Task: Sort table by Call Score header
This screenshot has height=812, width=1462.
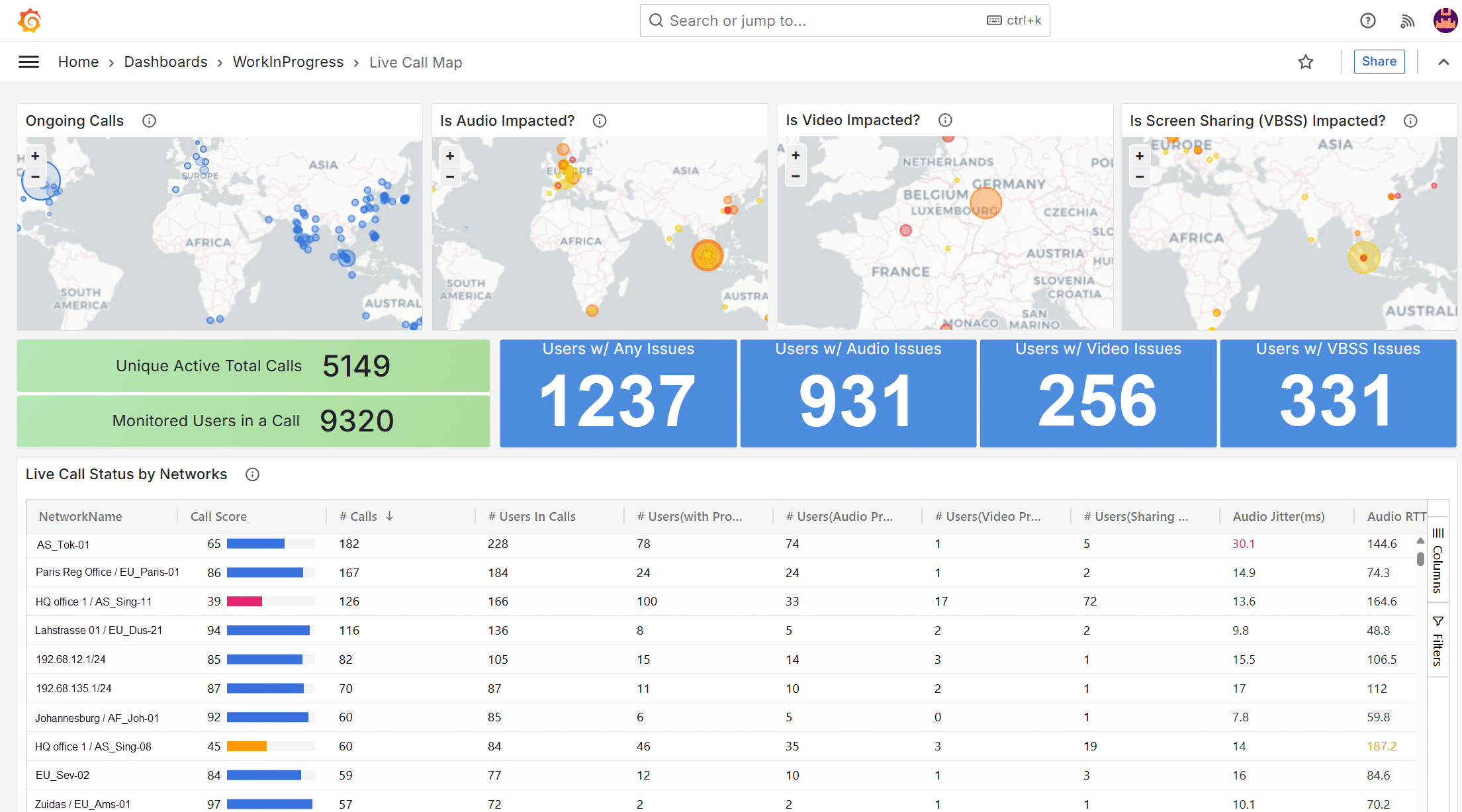Action: (x=218, y=516)
